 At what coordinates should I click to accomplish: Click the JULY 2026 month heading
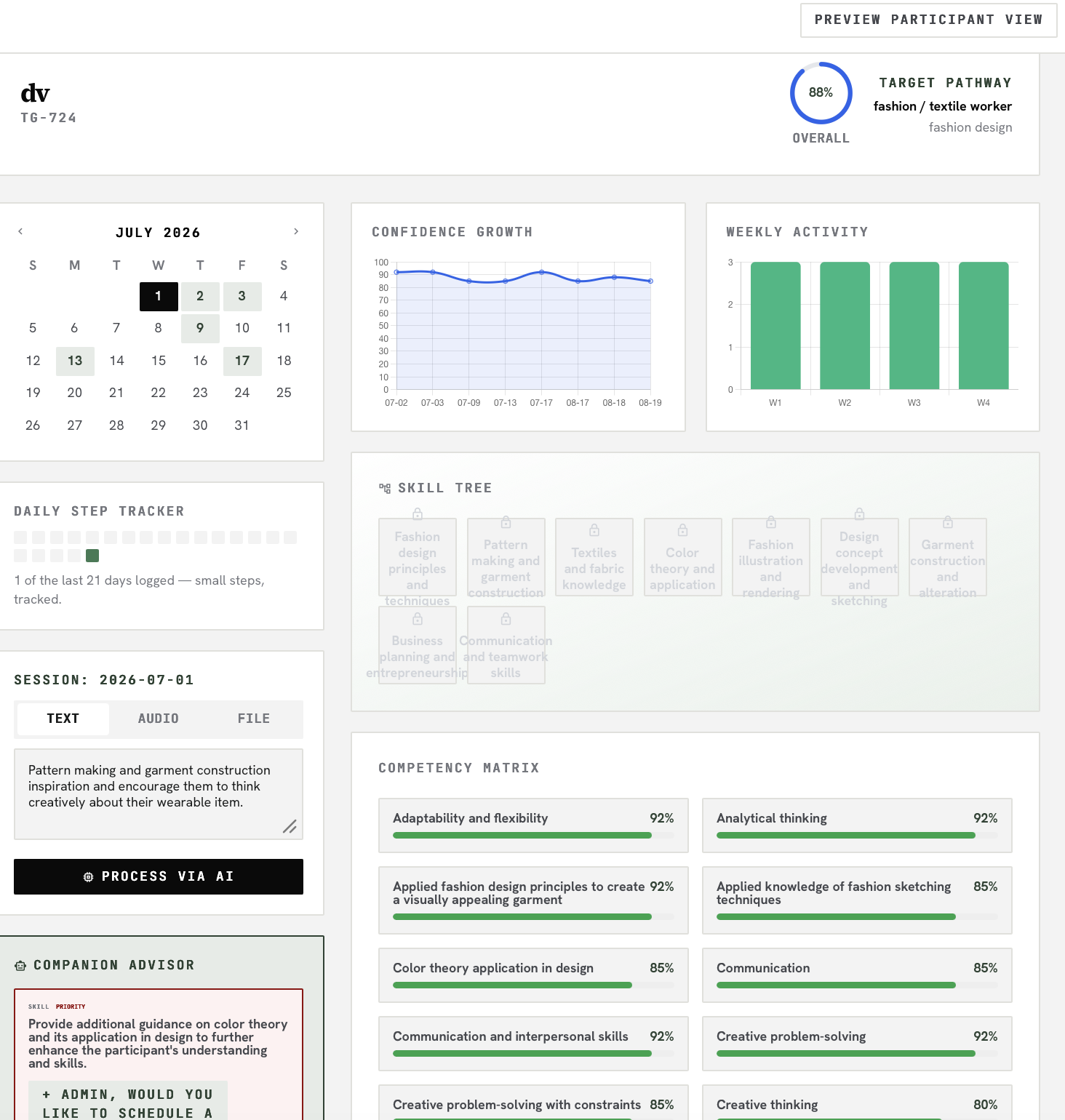coord(158,233)
